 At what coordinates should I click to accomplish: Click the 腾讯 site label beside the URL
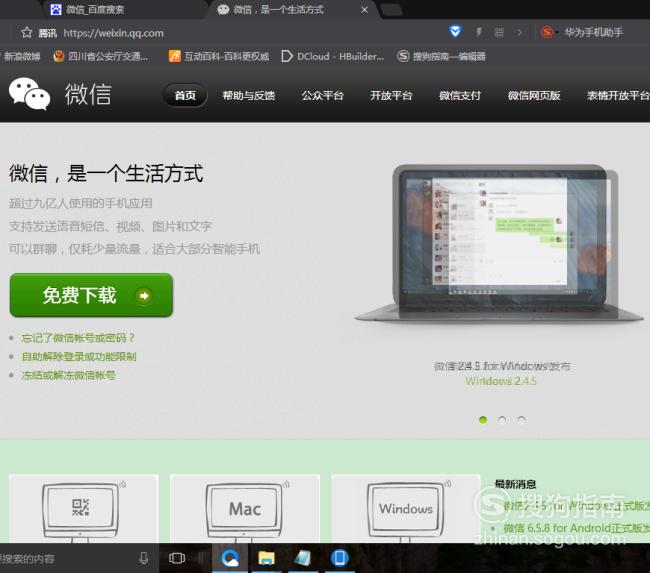pos(48,33)
